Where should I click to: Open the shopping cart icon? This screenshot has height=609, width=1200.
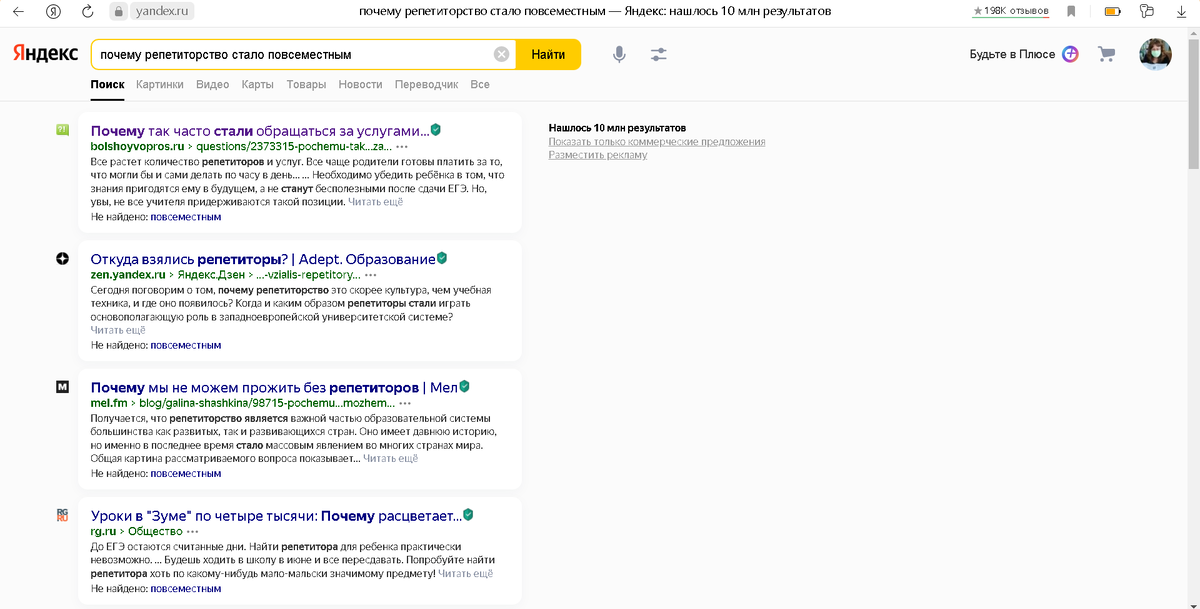click(x=1106, y=54)
